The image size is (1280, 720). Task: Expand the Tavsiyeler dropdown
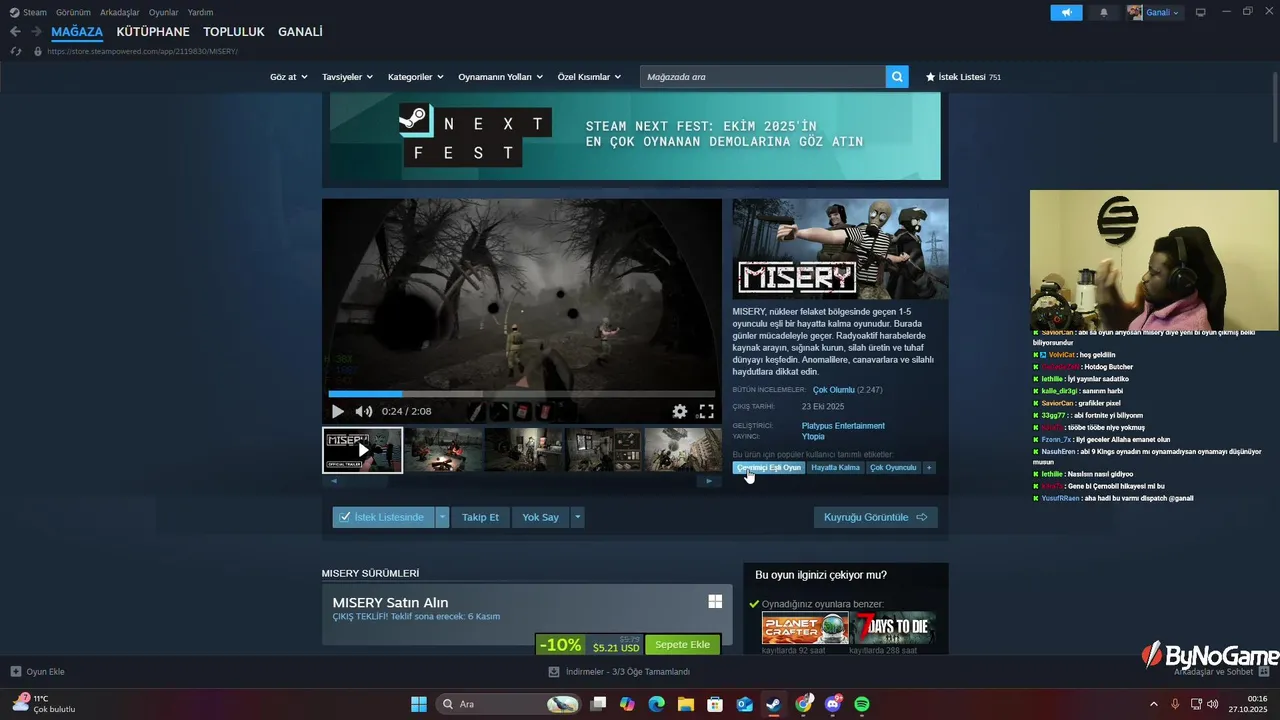[347, 77]
